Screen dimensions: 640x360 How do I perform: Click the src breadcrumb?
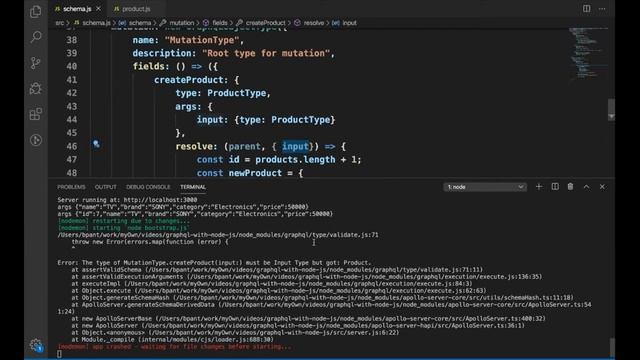coord(60,23)
